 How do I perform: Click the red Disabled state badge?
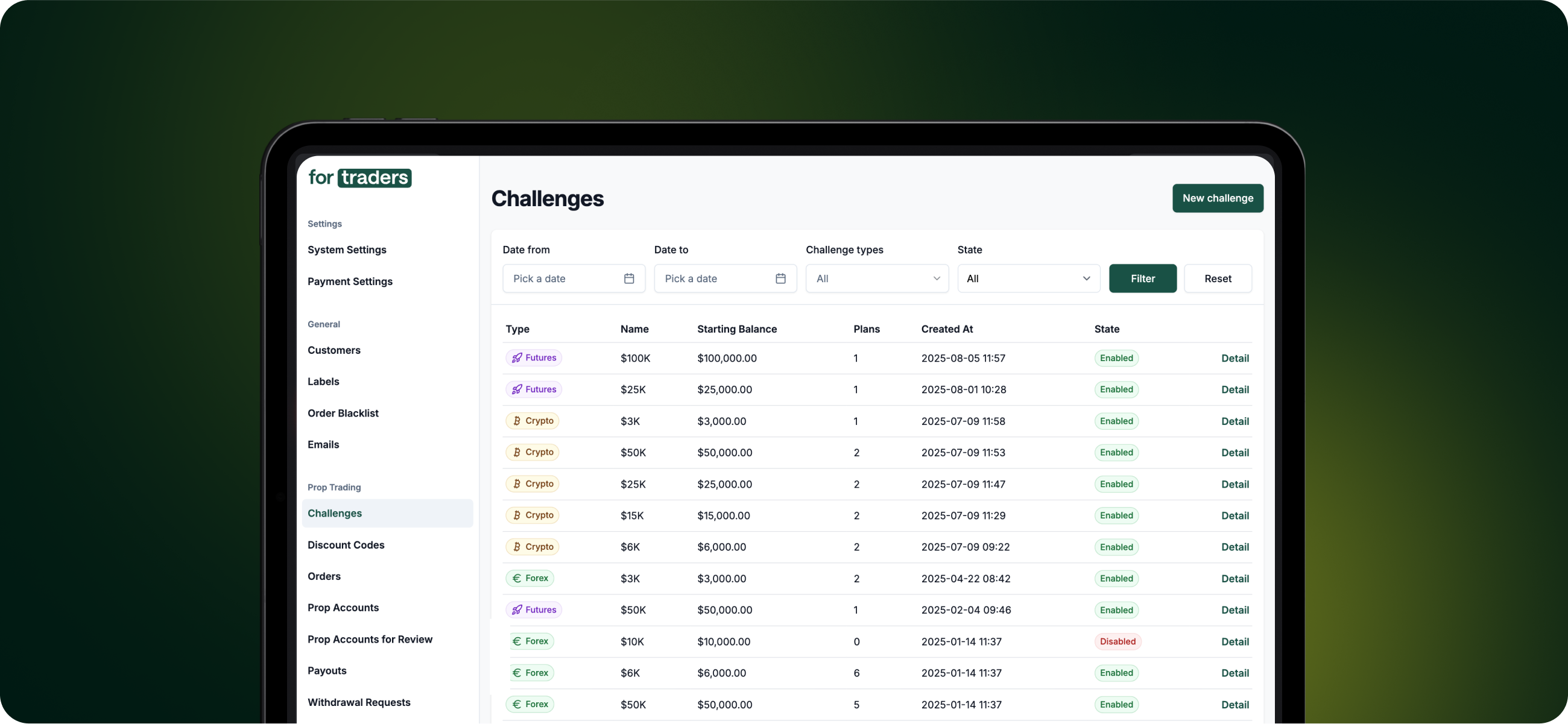click(x=1117, y=641)
